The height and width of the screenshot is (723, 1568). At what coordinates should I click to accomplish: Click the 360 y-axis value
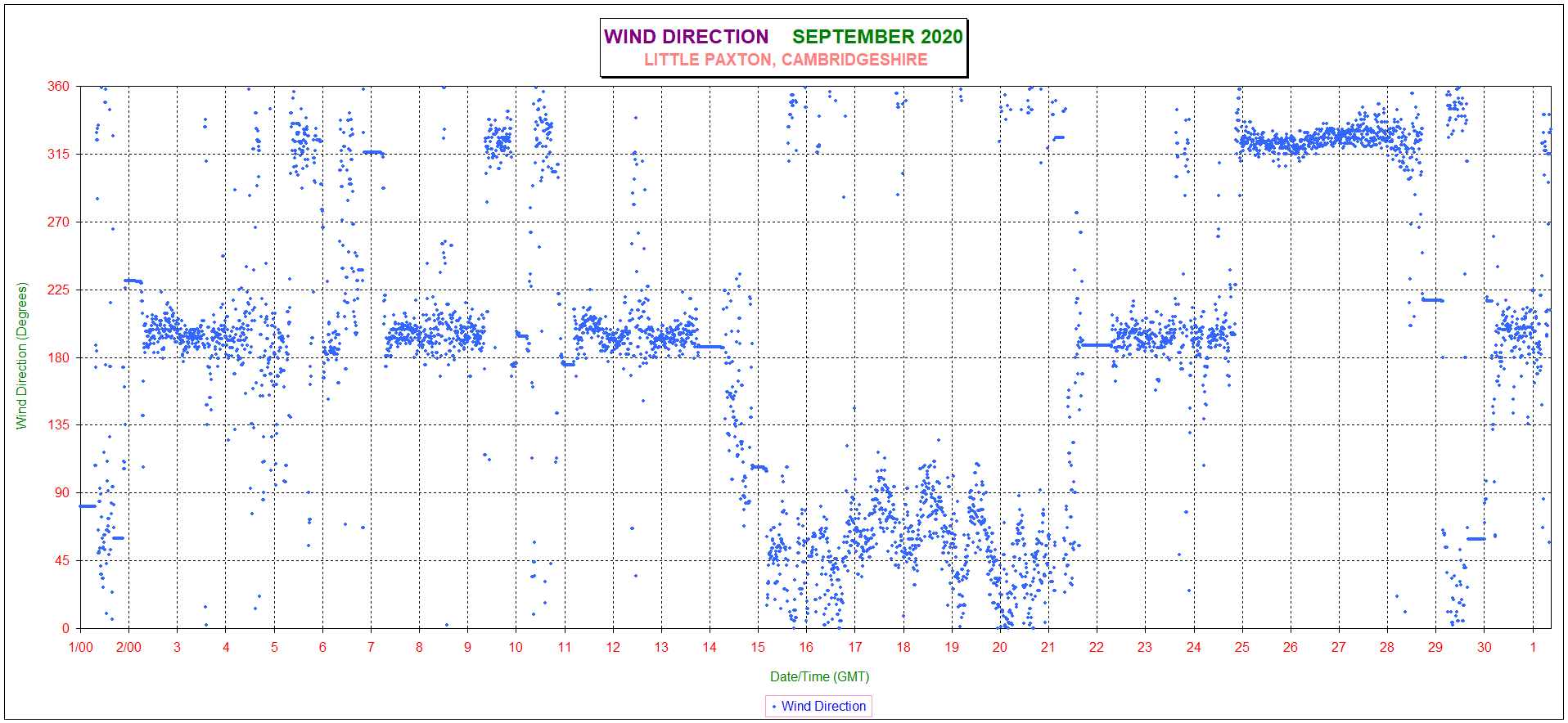coord(58,87)
